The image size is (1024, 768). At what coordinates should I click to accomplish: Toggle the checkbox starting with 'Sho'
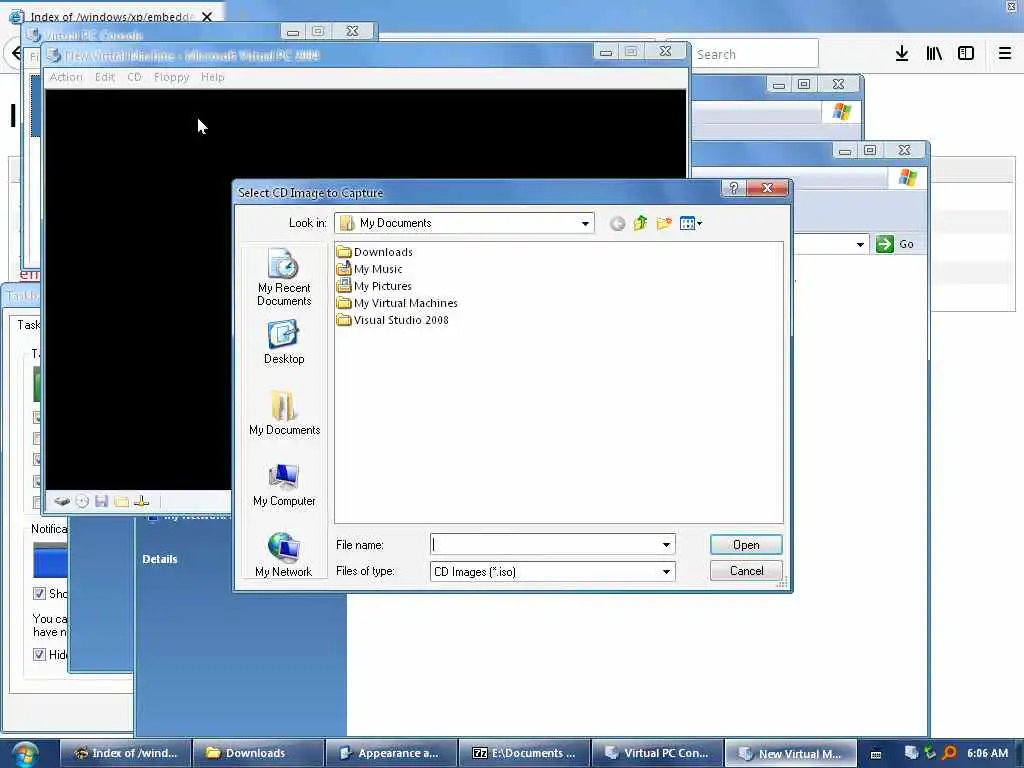[39, 594]
